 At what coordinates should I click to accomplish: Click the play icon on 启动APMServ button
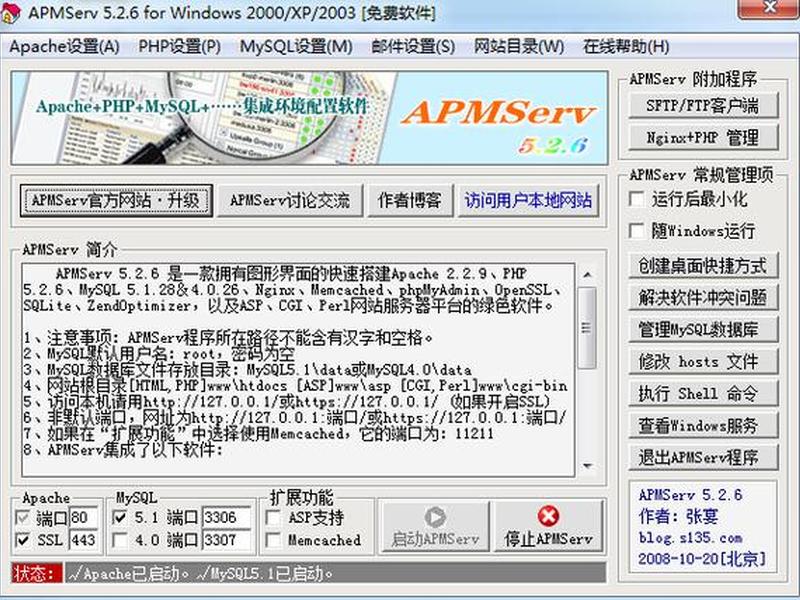435,517
